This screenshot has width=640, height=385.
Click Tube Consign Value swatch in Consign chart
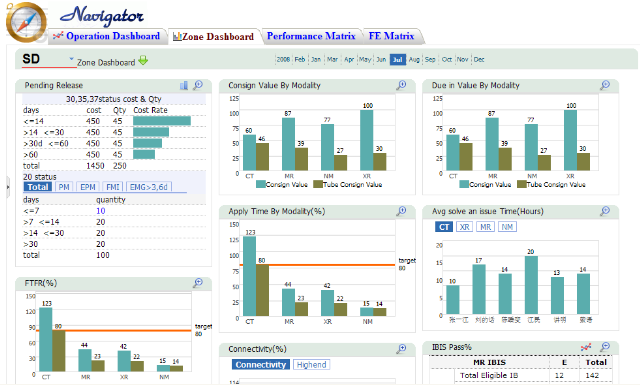click(x=318, y=184)
